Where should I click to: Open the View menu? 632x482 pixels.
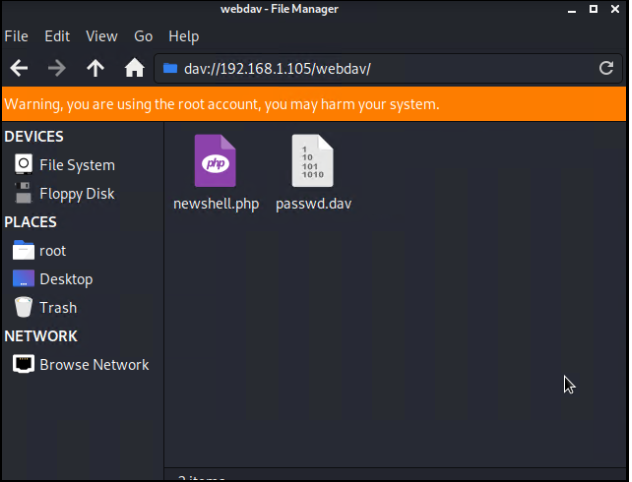[x=102, y=36]
